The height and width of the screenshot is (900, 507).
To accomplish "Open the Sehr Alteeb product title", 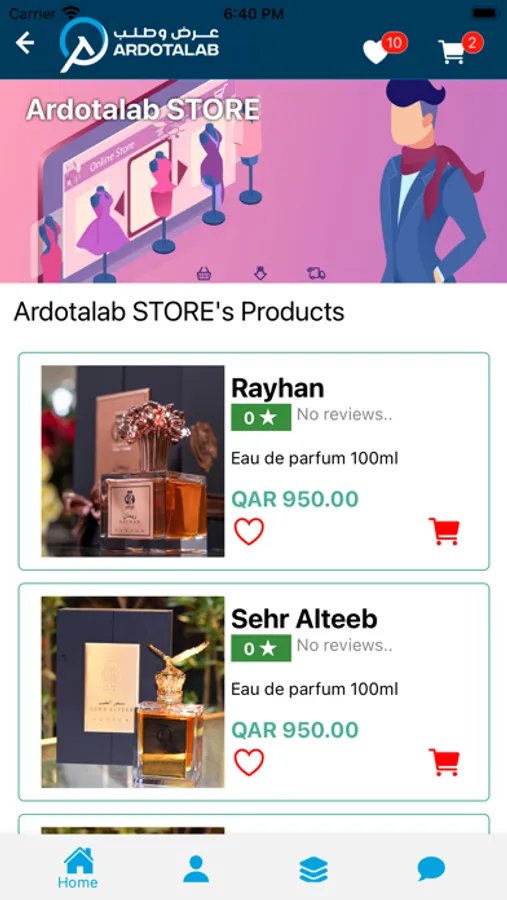I will pyautogui.click(x=304, y=619).
